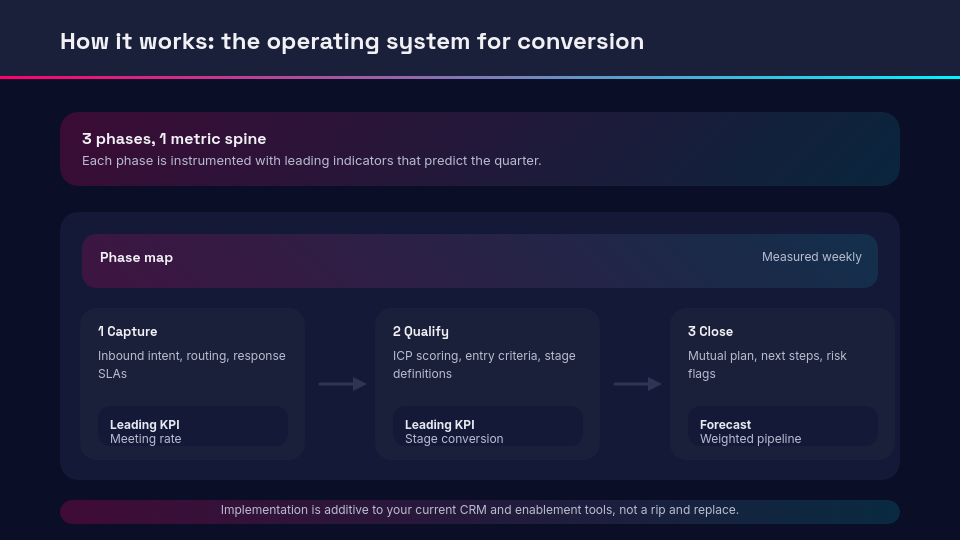
Task: Click the arrow between Qualify and Close
Action: pos(637,384)
